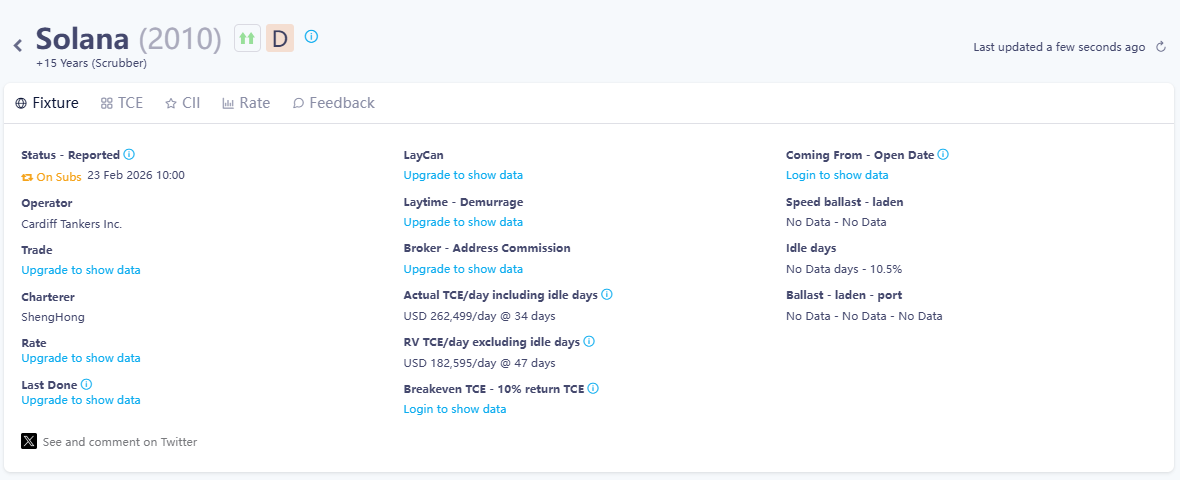Click Upgrade to show data under LayCan
This screenshot has width=1180, height=480.
tap(463, 175)
